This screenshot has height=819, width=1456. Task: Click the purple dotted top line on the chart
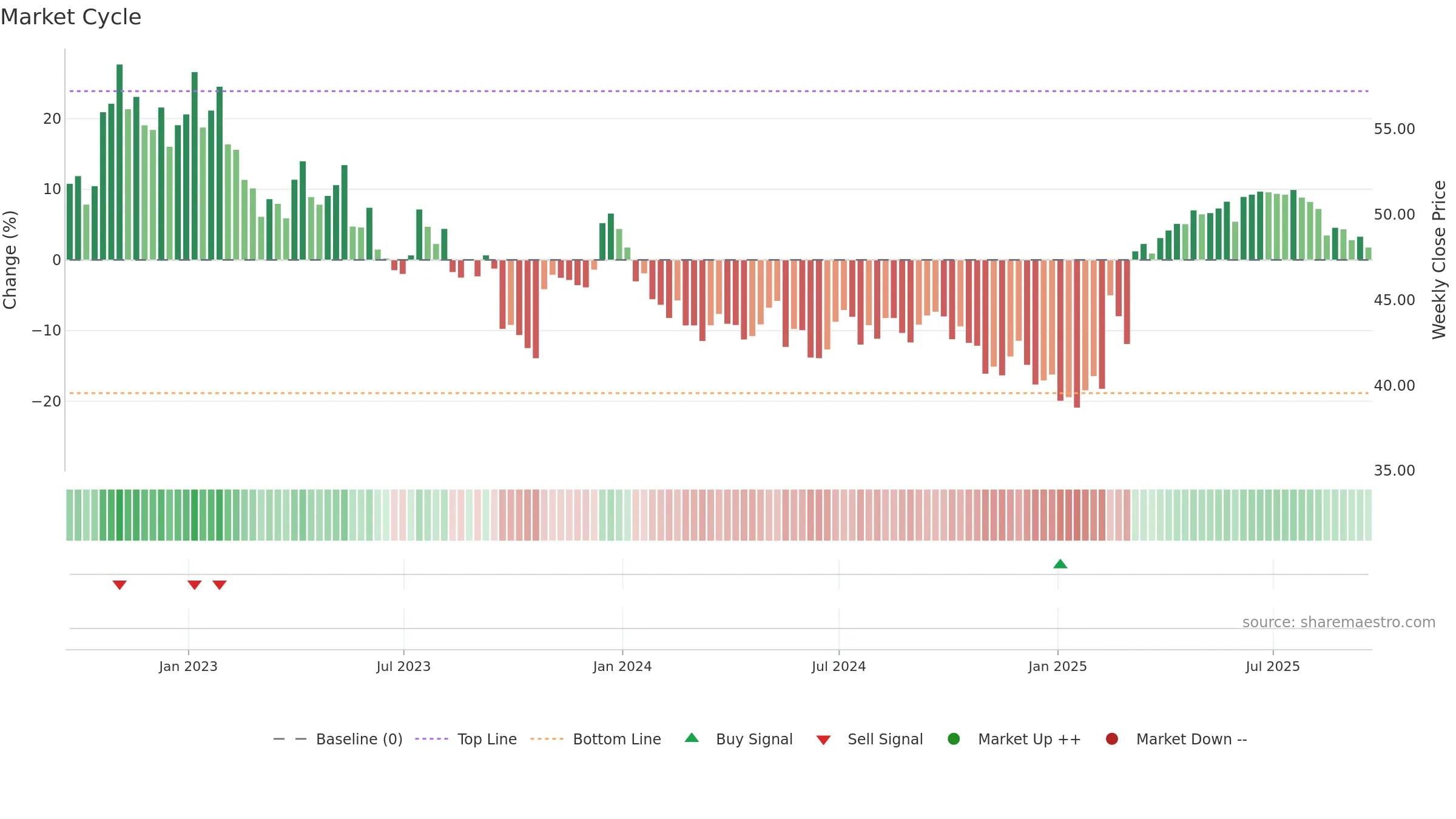(719, 91)
